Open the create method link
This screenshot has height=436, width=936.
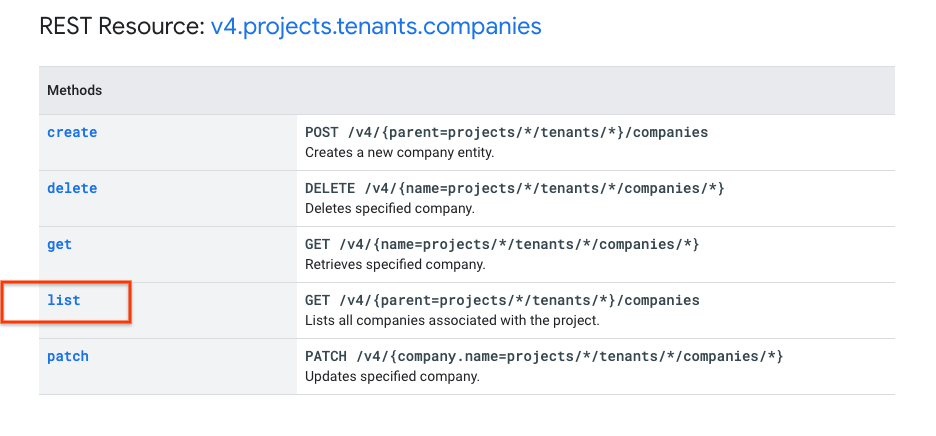coord(72,132)
